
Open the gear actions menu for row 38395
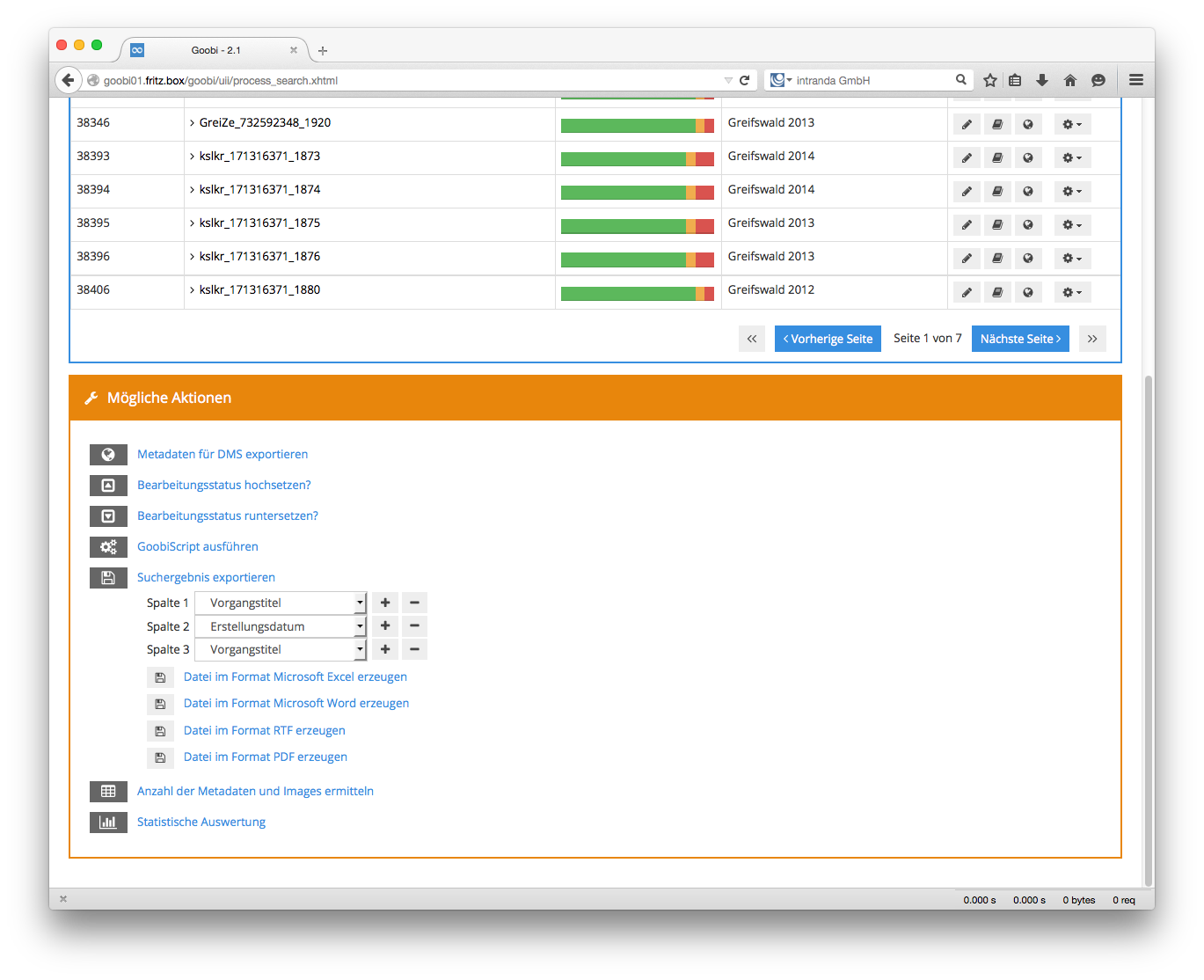1072,224
